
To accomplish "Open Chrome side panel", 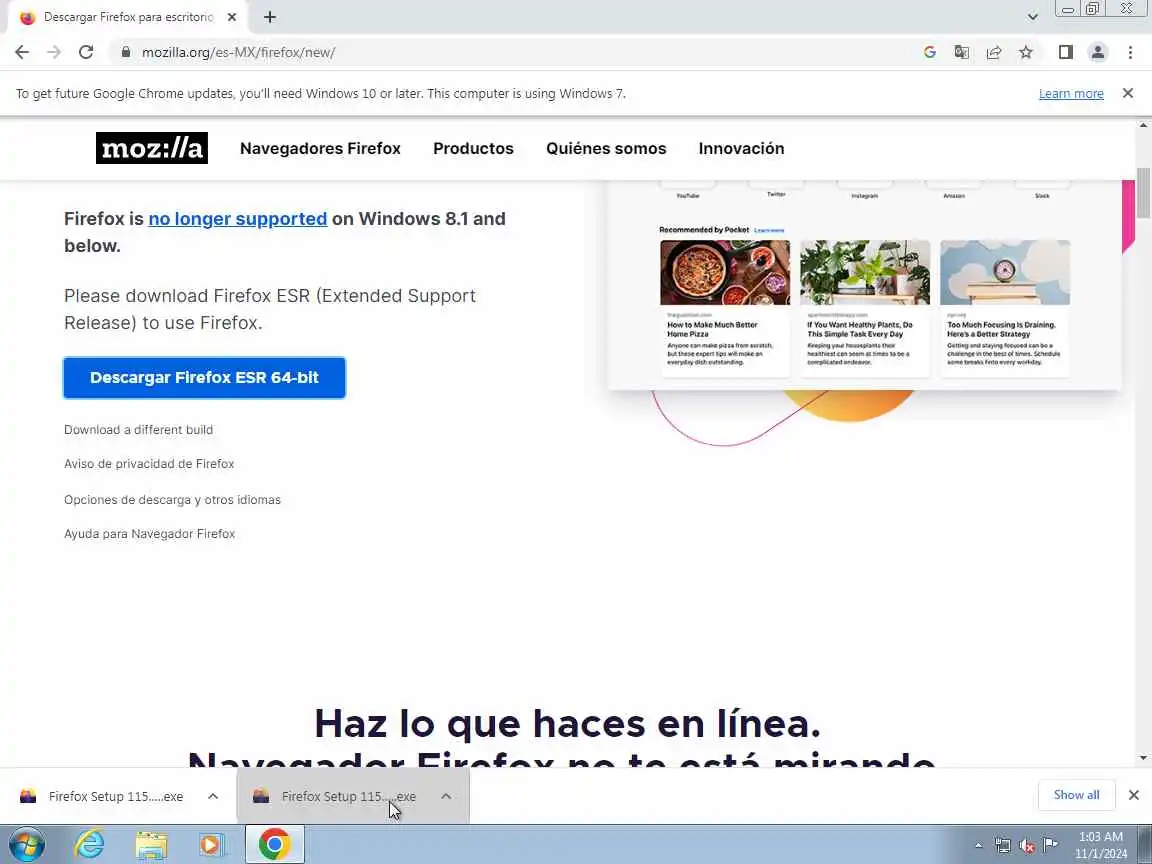I will pyautogui.click(x=1065, y=52).
